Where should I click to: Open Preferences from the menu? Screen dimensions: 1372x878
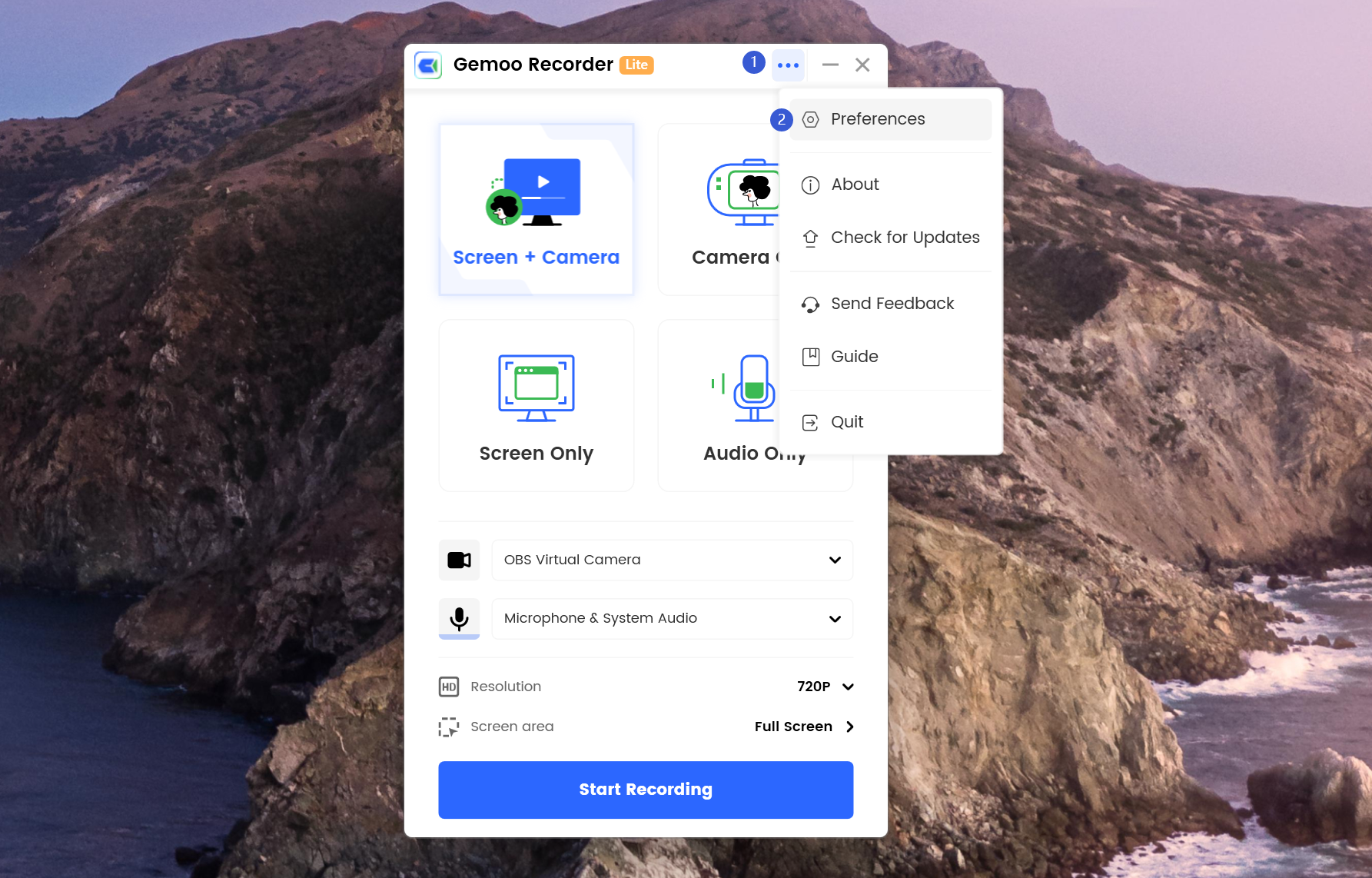pos(891,119)
